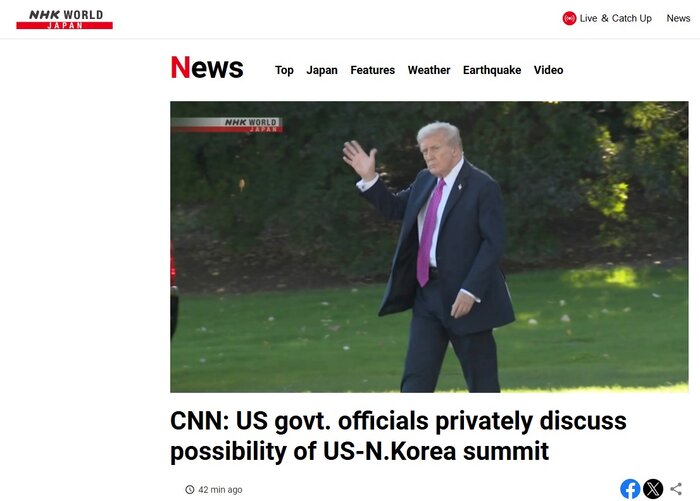Image resolution: width=700 pixels, height=501 pixels.
Task: Click the article's main photo
Action: 429,247
